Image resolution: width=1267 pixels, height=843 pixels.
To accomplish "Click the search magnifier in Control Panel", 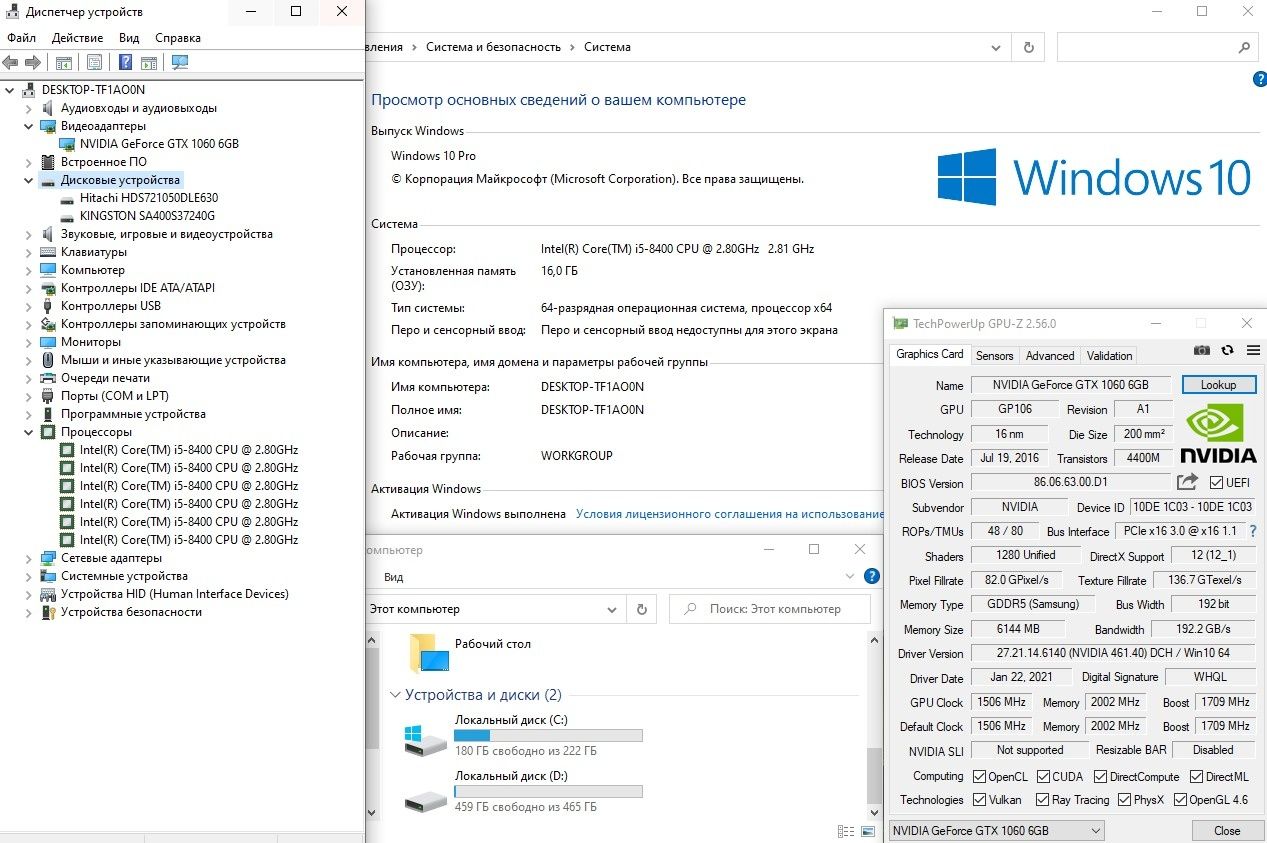I will point(1244,47).
